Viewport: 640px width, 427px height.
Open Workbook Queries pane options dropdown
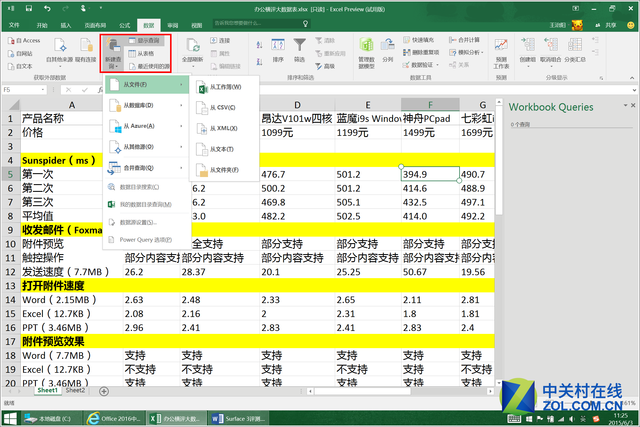625,105
